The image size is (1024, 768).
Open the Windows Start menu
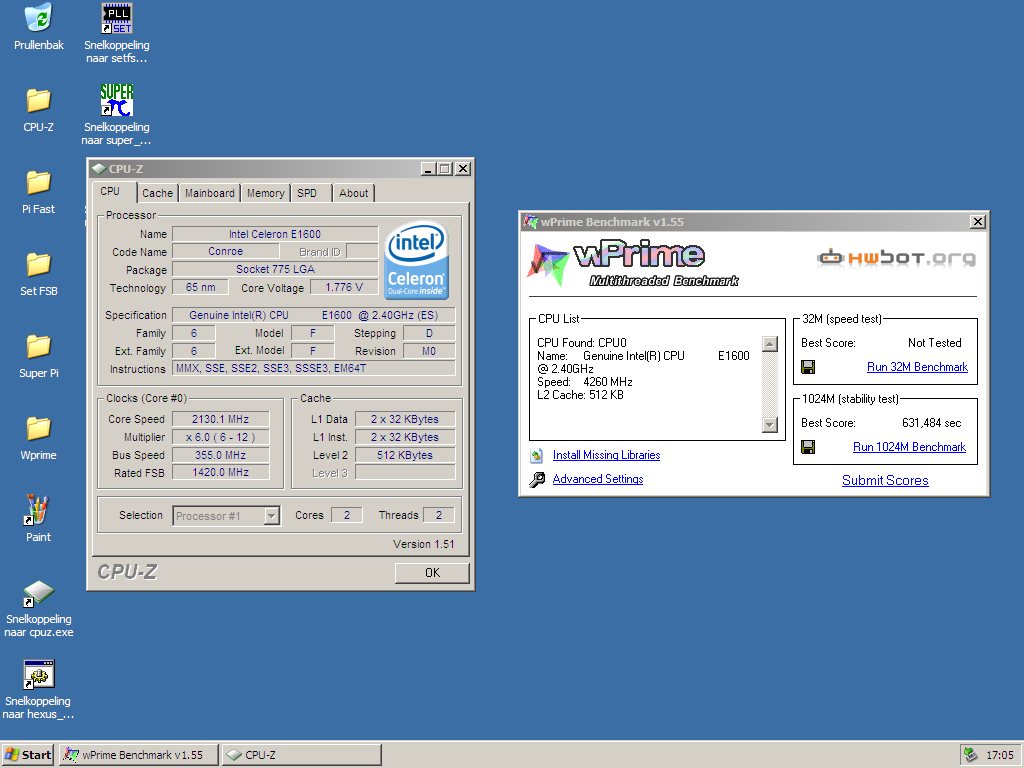[28, 755]
